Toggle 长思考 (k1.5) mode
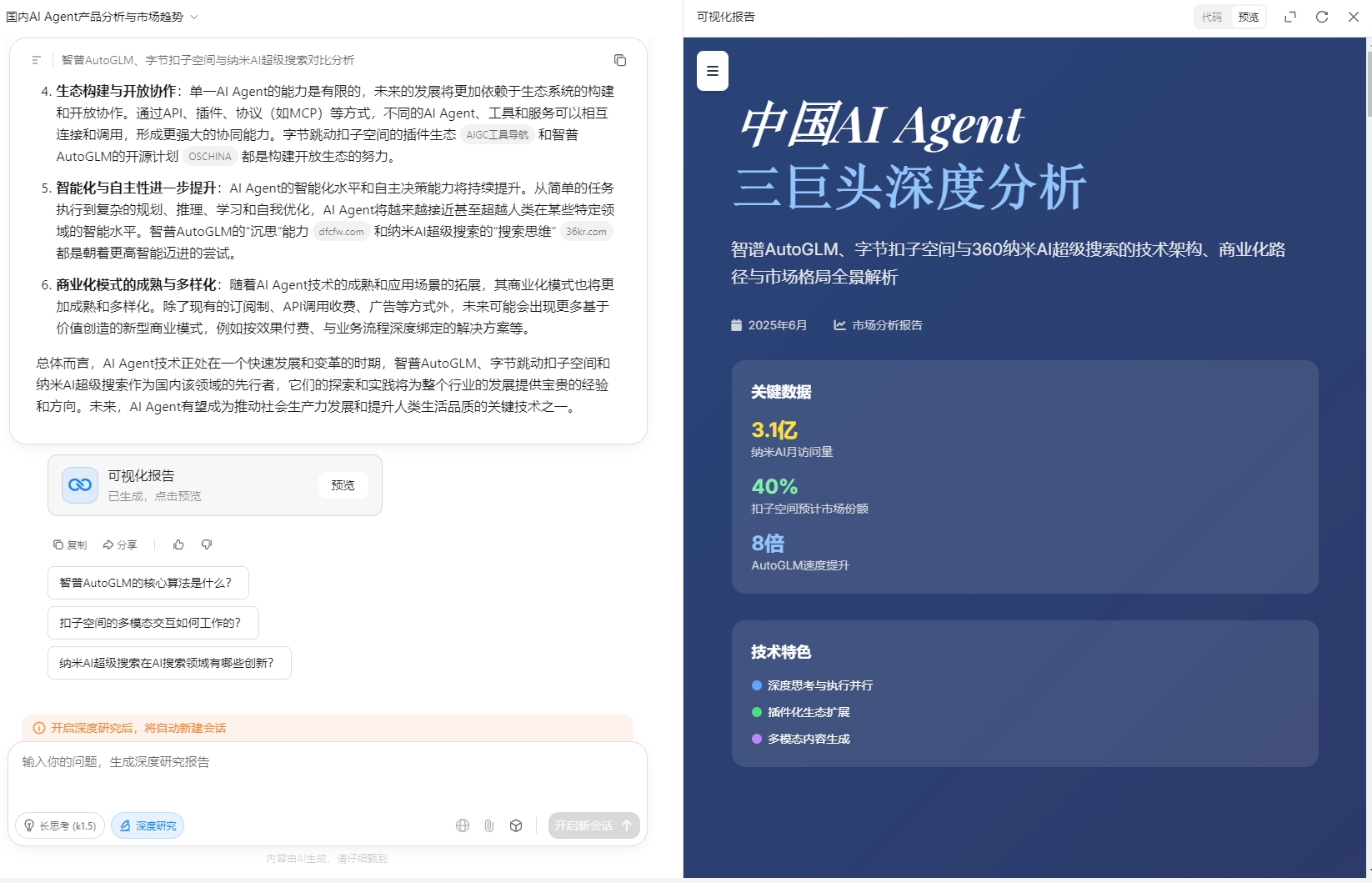The width and height of the screenshot is (1372, 883). tap(60, 825)
